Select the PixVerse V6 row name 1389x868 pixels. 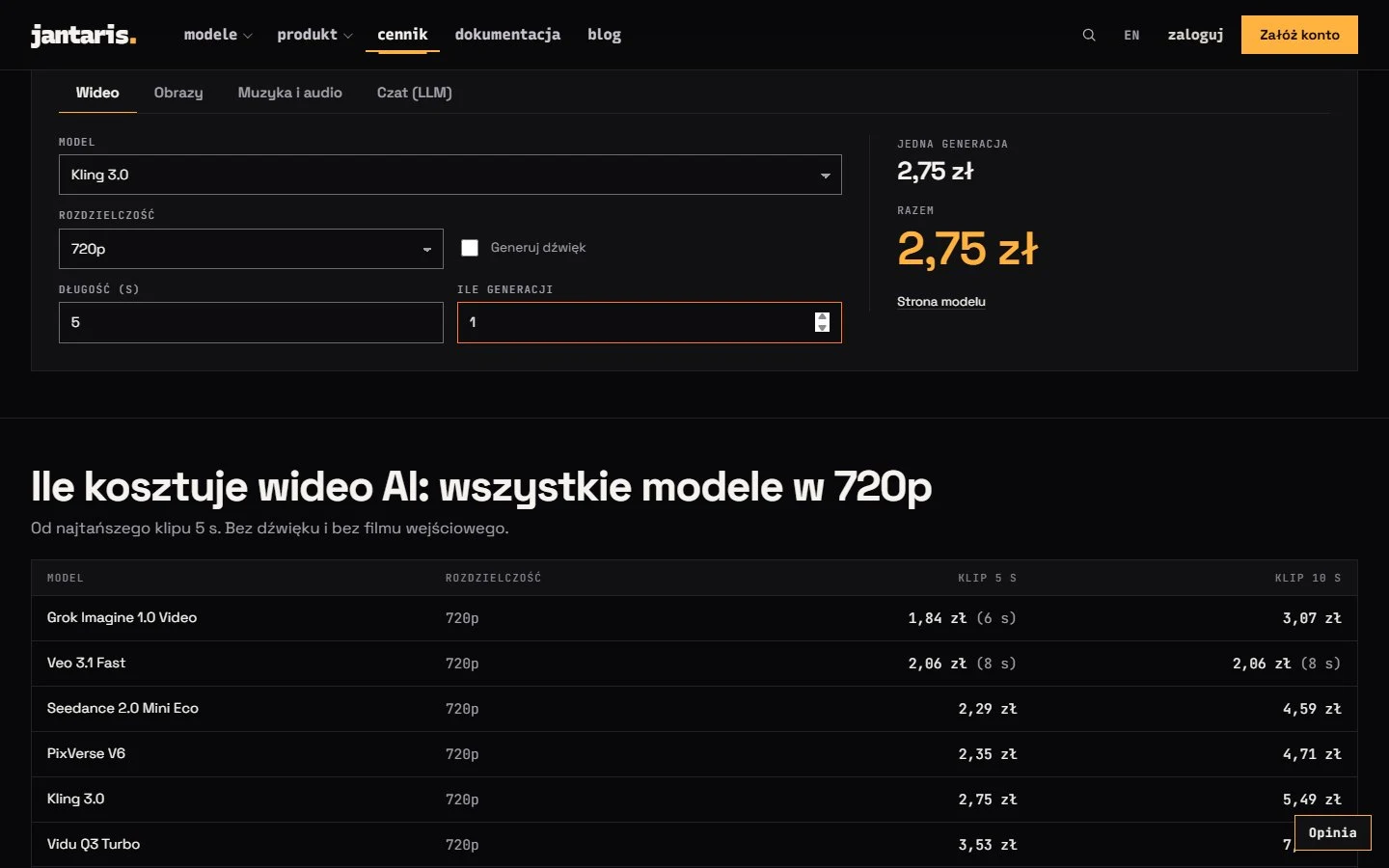pos(86,753)
